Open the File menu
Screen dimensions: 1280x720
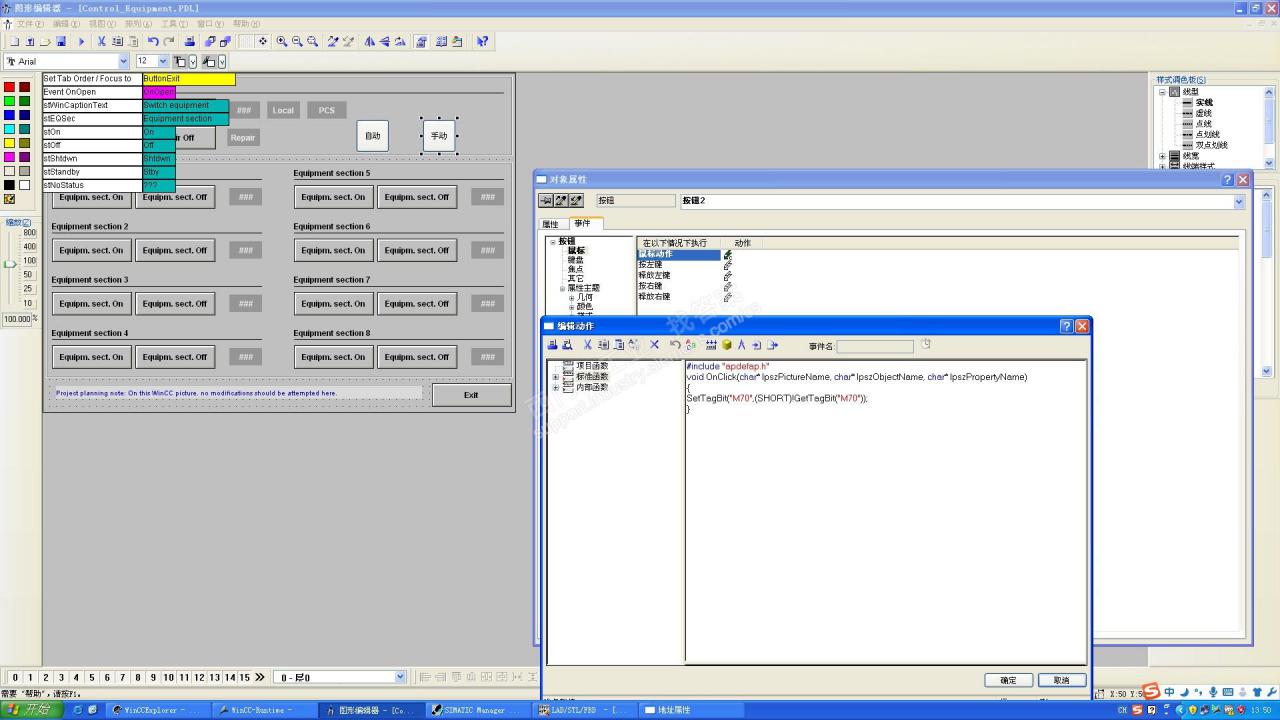tap(29, 24)
